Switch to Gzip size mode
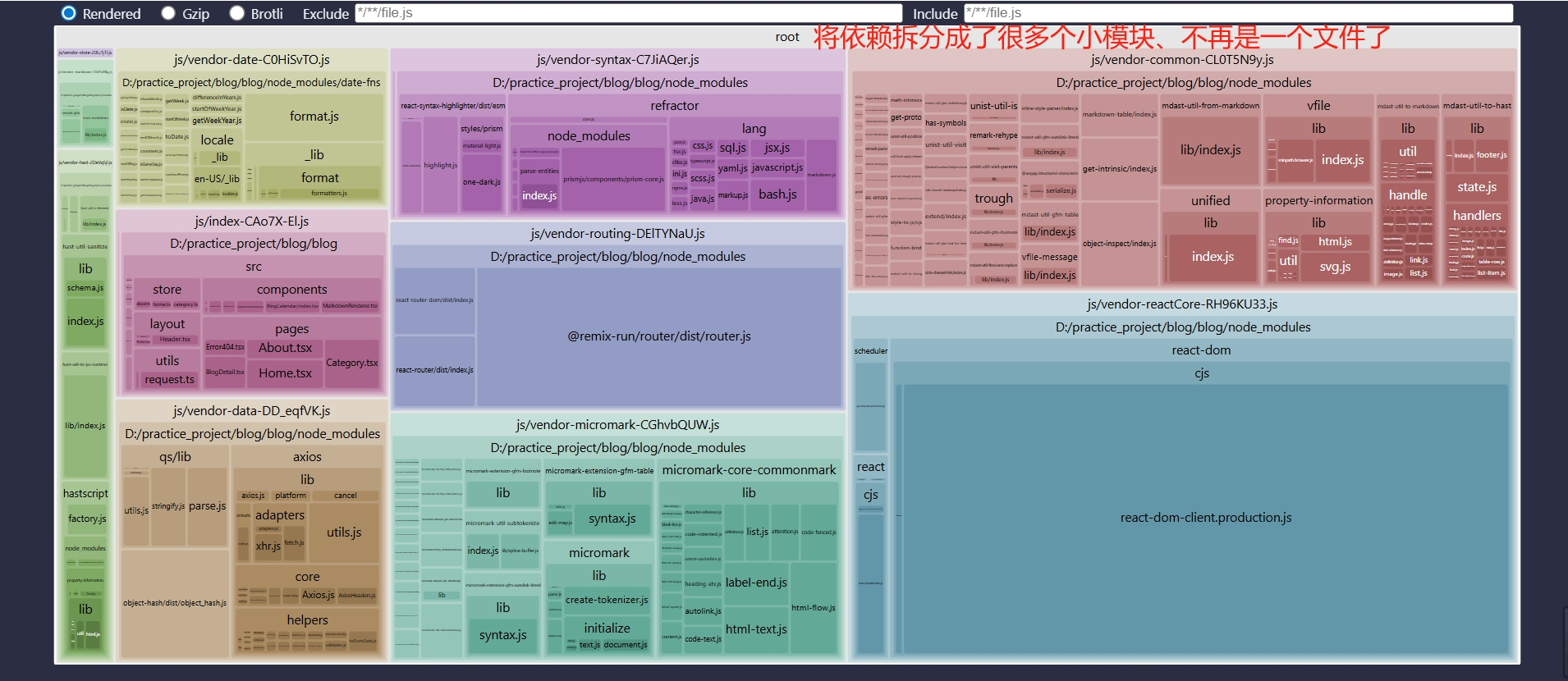Image resolution: width=1568 pixels, height=681 pixels. point(169,13)
